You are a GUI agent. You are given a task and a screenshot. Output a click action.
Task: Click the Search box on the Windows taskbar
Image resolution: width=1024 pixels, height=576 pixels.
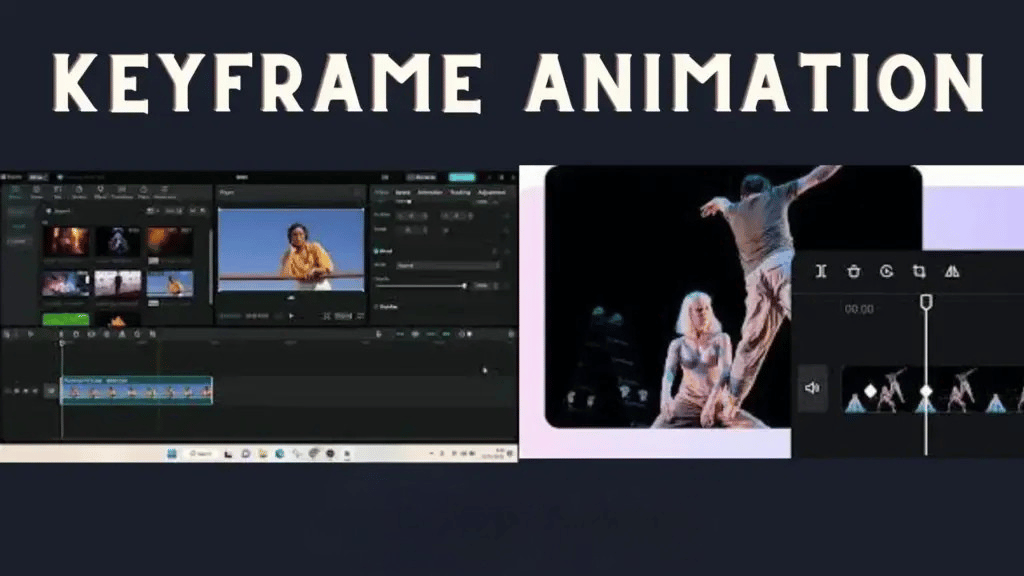pyautogui.click(x=200, y=454)
